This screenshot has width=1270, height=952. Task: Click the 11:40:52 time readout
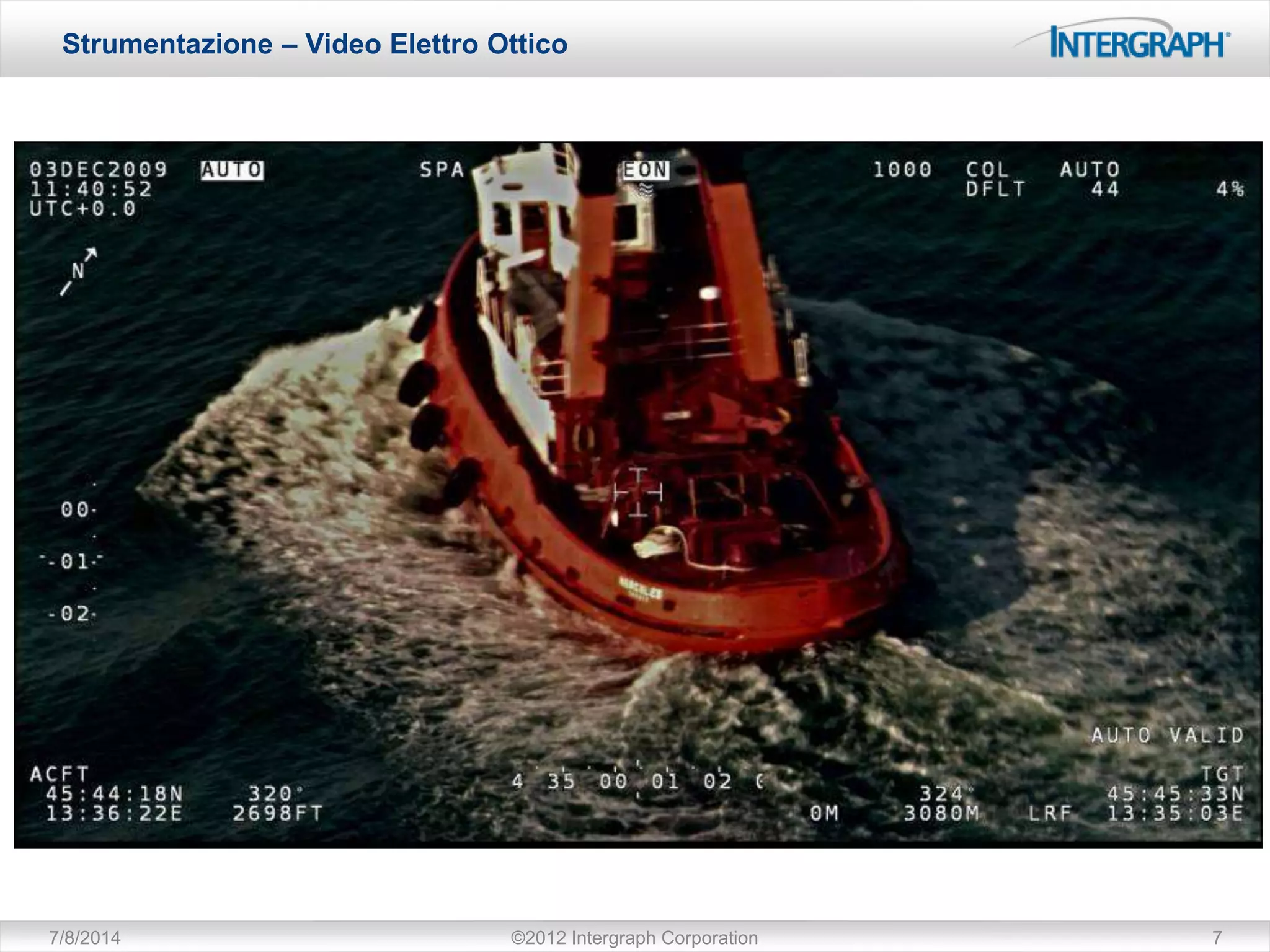91,189
